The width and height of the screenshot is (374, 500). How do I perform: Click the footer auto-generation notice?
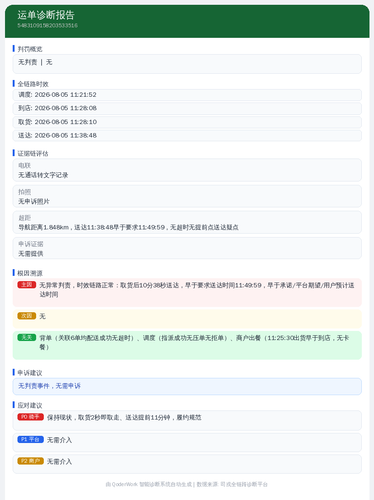click(x=187, y=484)
